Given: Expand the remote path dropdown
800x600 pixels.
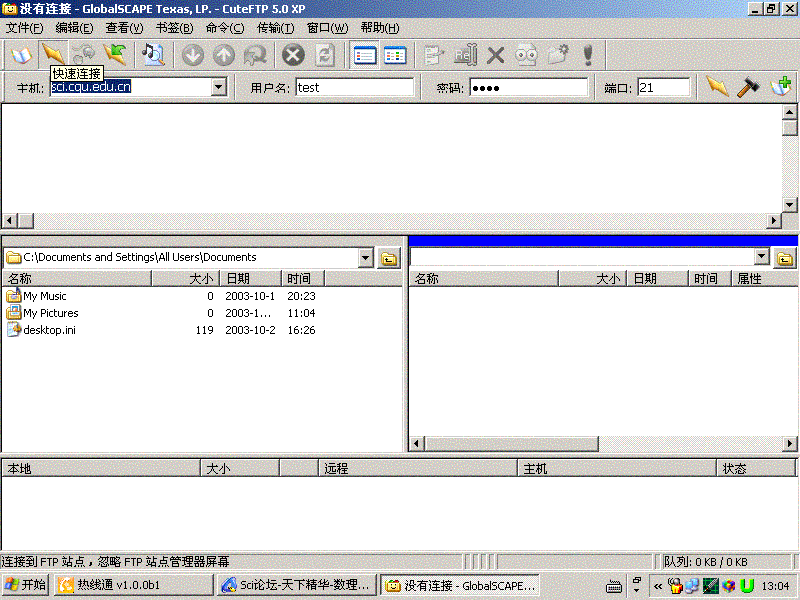Looking at the screenshot, I should [x=761, y=257].
